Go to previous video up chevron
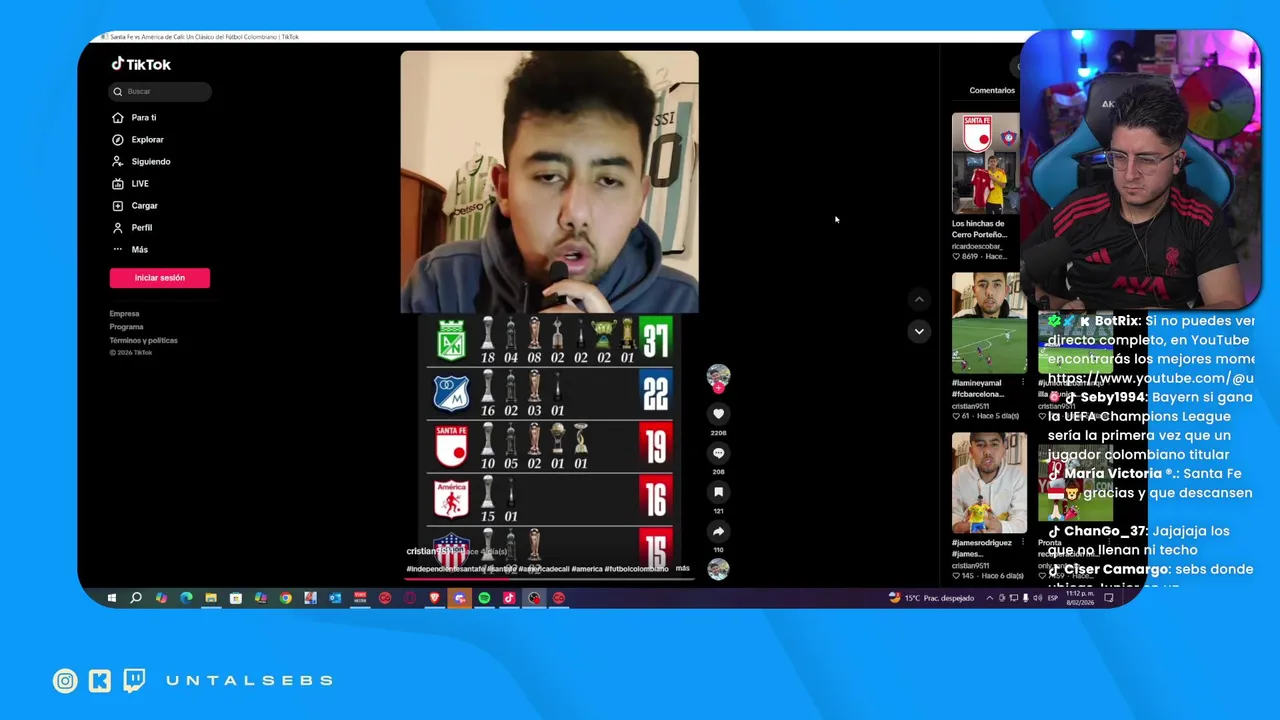Image resolution: width=1280 pixels, height=720 pixels. click(919, 299)
